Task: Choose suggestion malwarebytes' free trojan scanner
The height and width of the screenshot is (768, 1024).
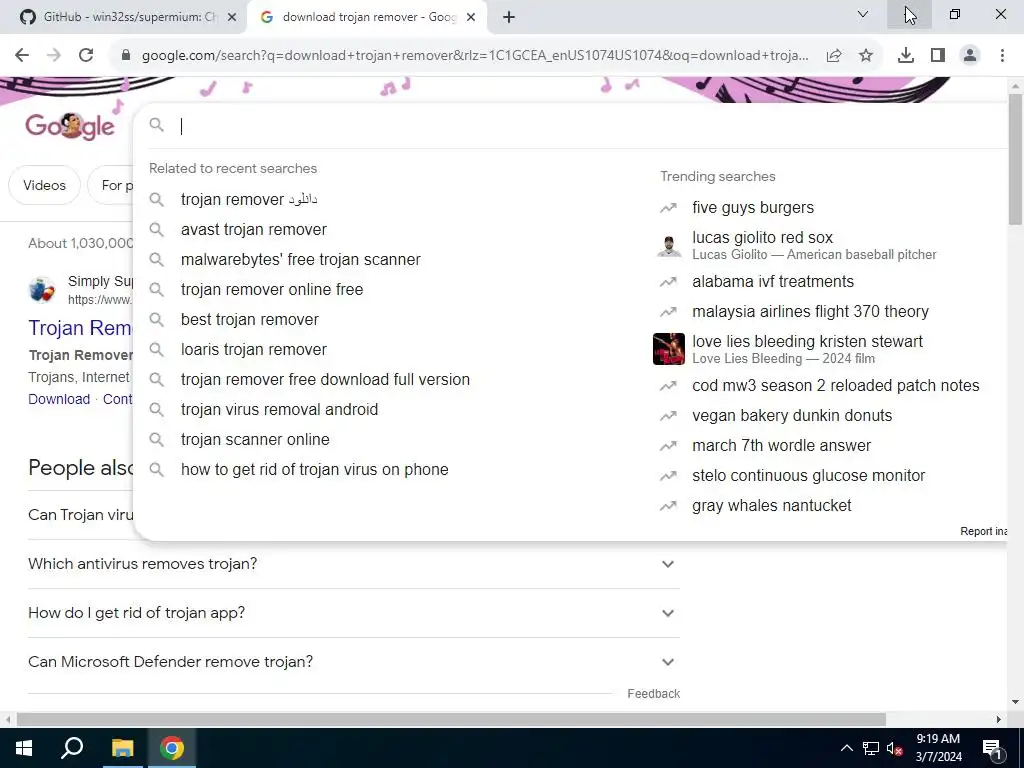Action: (300, 260)
